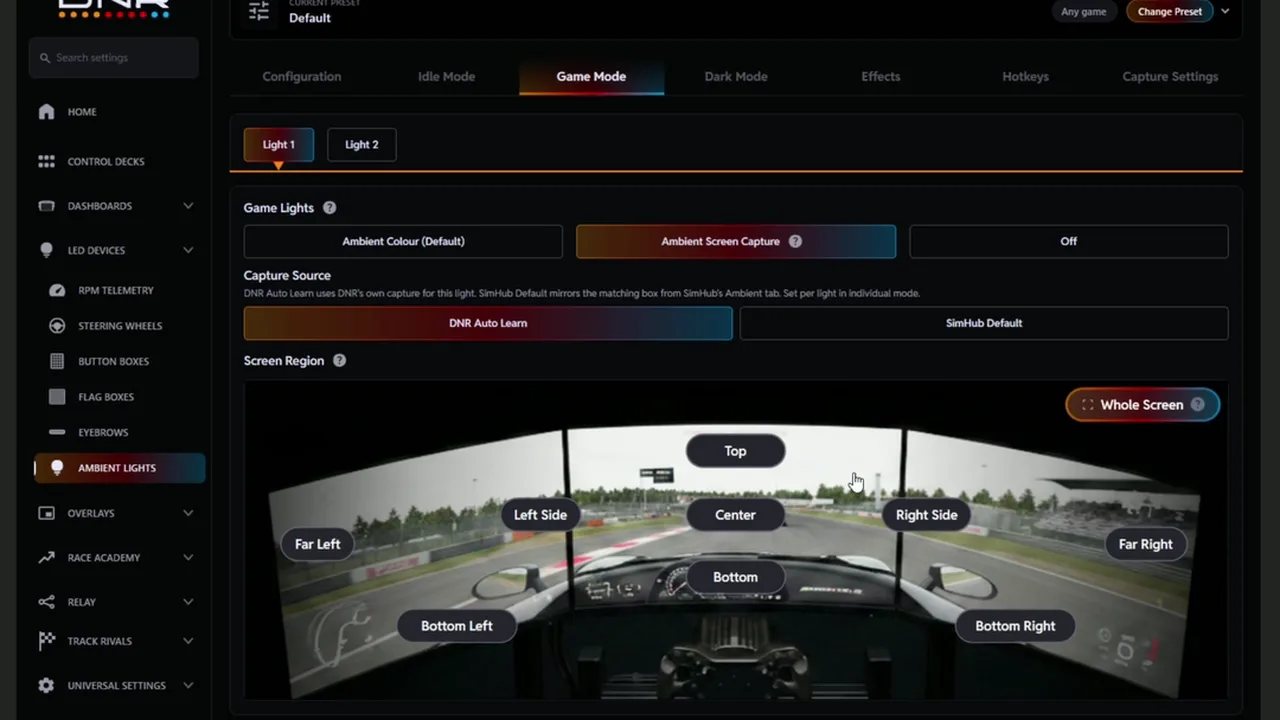Show help for Screen Region
Screen dimensions: 1280x720
(339, 361)
